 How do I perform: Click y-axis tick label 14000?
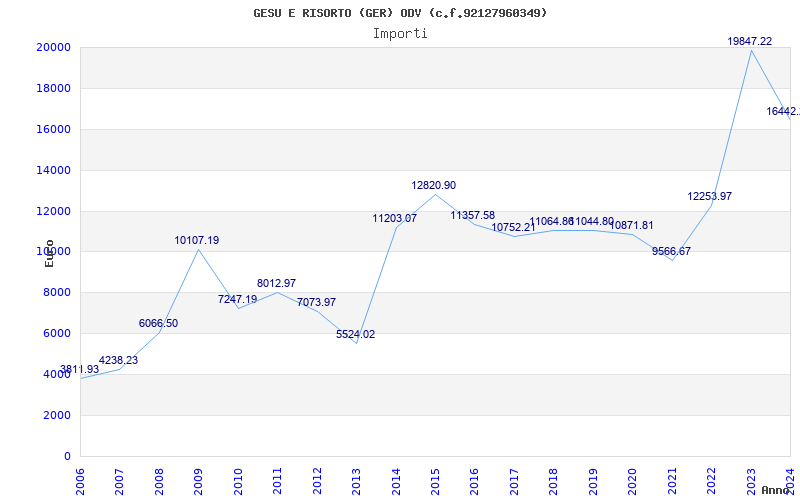[53, 170]
